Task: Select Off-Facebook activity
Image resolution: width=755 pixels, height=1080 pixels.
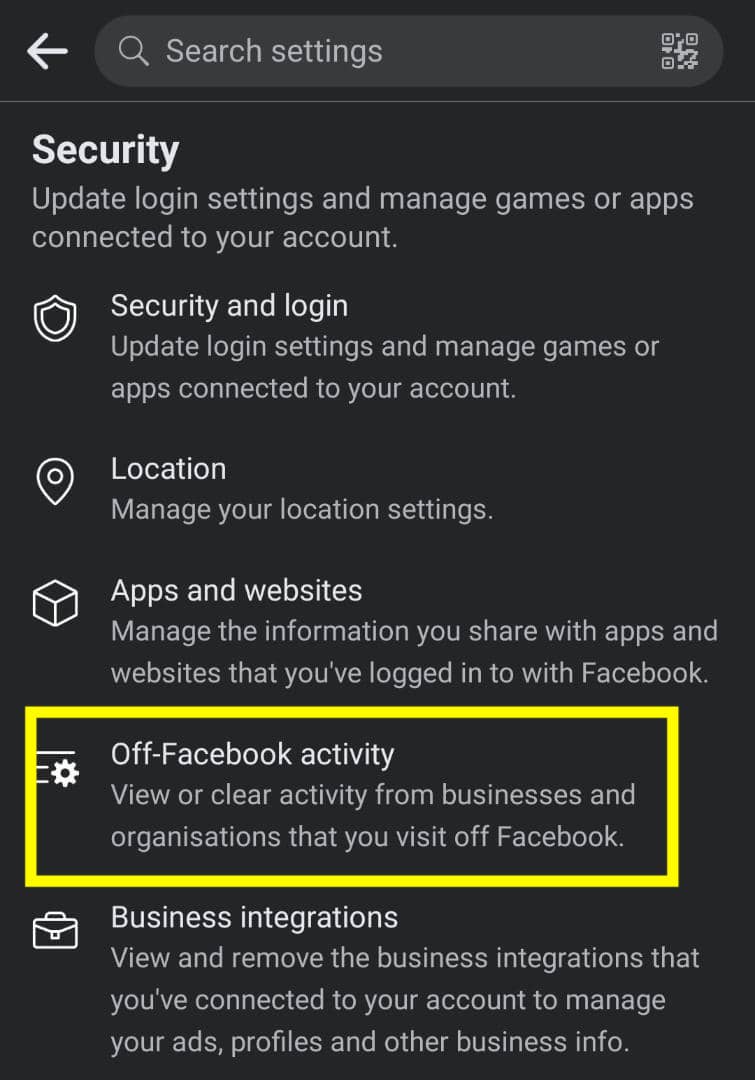Action: tap(351, 795)
